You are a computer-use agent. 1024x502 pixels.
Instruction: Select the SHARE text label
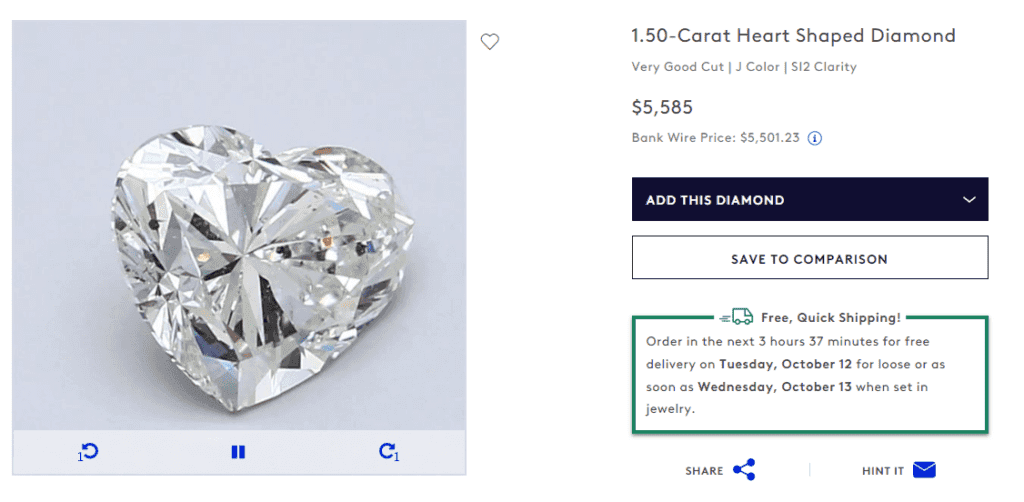pyautogui.click(x=704, y=471)
